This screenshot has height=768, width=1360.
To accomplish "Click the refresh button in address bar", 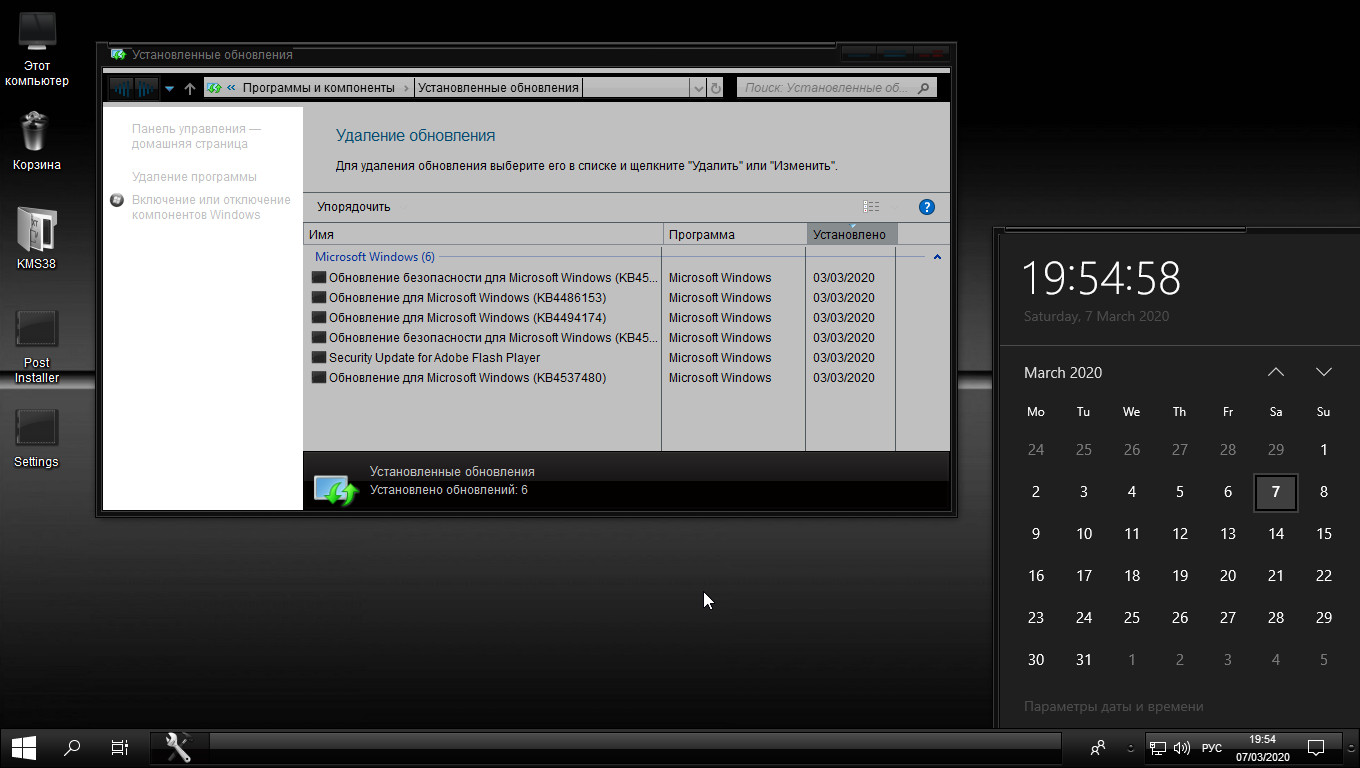I will point(715,88).
